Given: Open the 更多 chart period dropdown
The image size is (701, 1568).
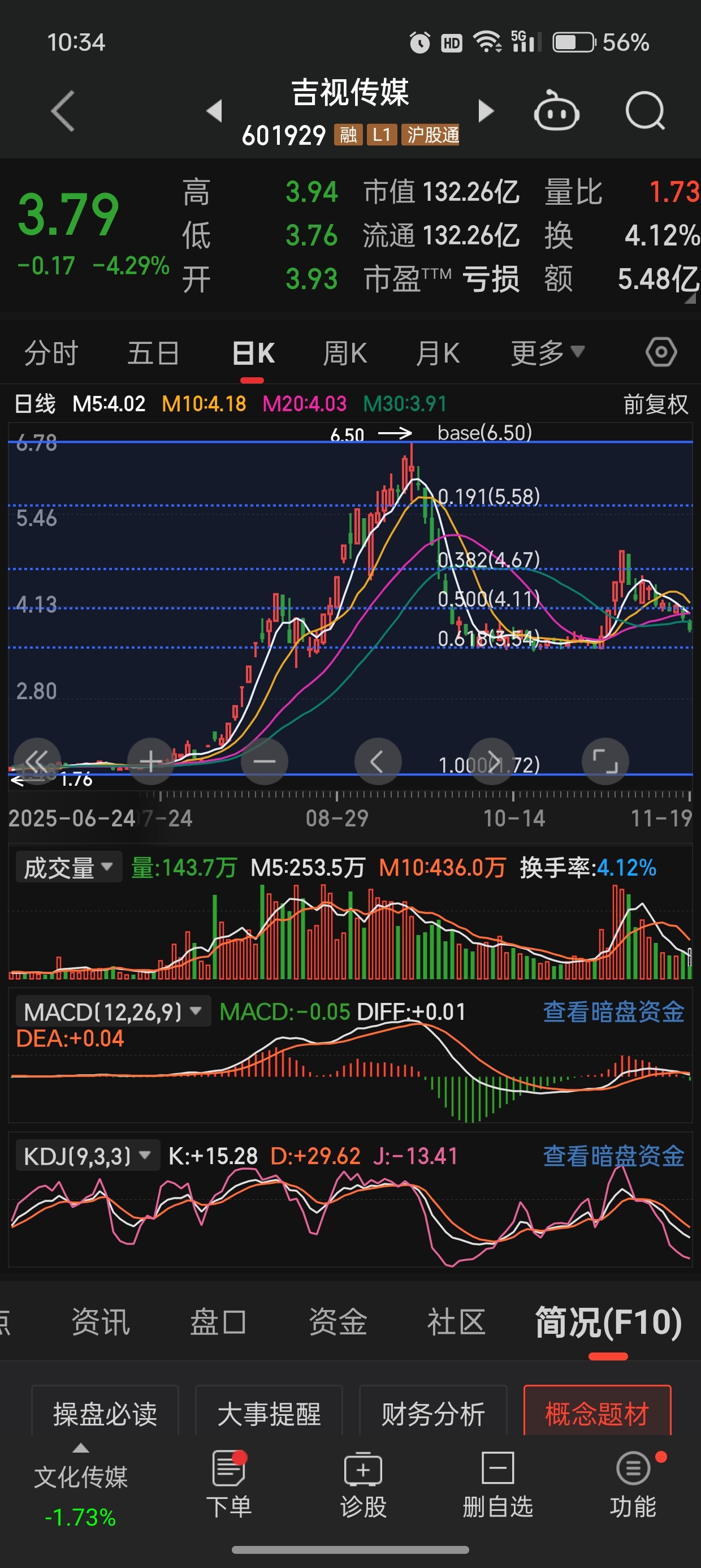Looking at the screenshot, I should (547, 352).
